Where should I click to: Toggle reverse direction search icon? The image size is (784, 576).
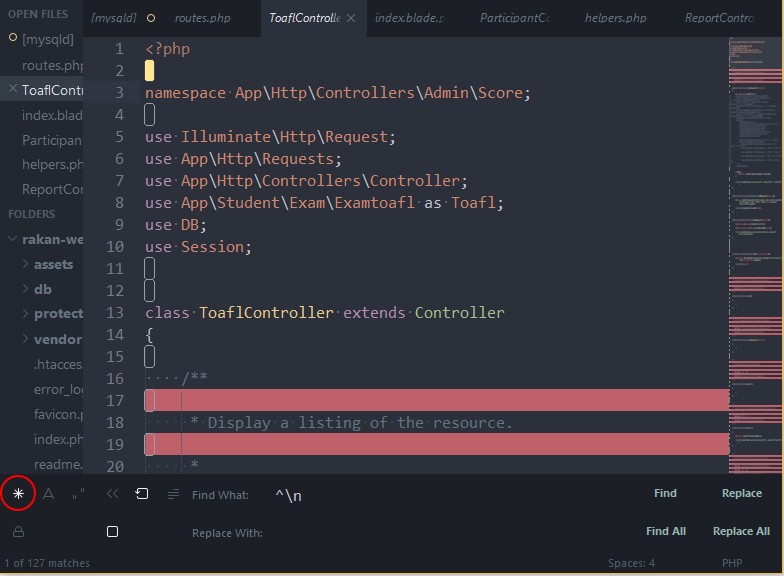click(112, 494)
